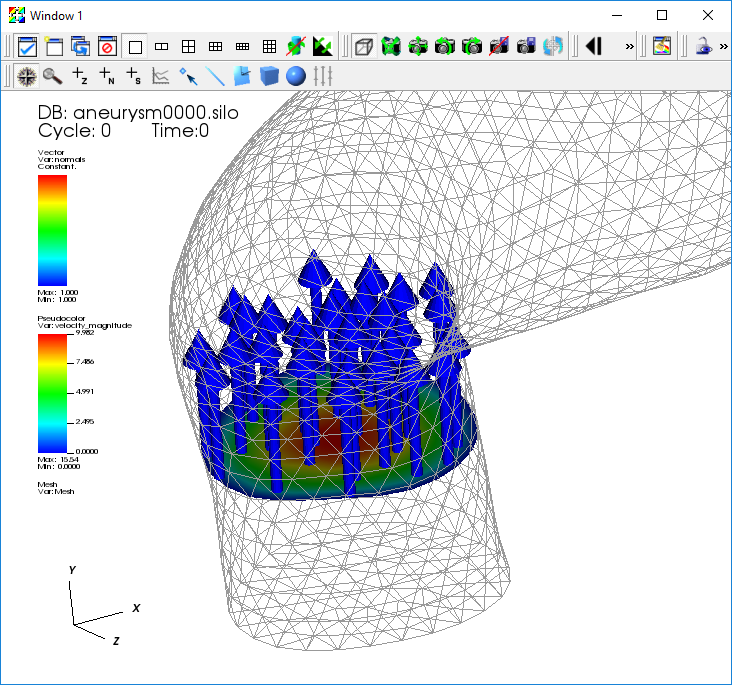Delete the active window
Image resolution: width=732 pixels, height=685 pixels.
[x=108, y=47]
